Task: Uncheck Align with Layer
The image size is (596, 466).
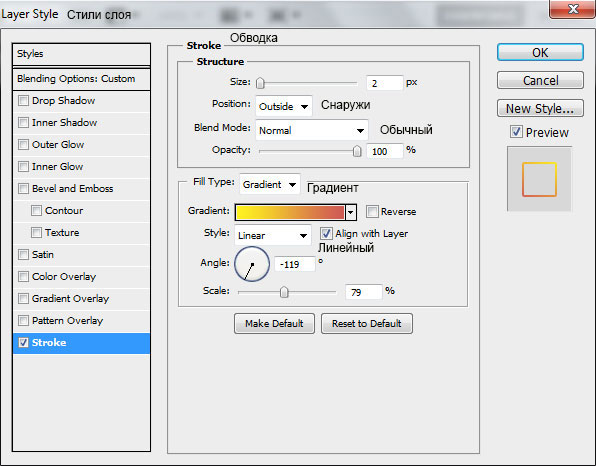Action: pos(326,234)
